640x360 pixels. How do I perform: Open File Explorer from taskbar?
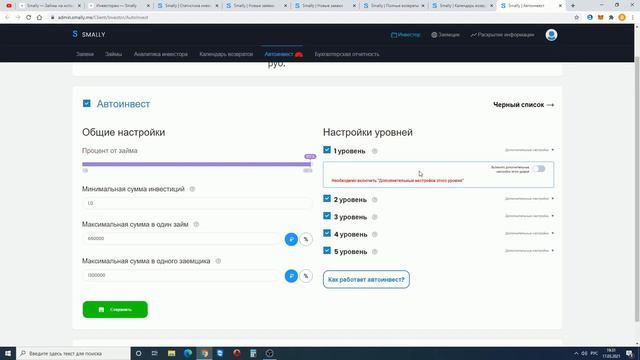[171, 353]
